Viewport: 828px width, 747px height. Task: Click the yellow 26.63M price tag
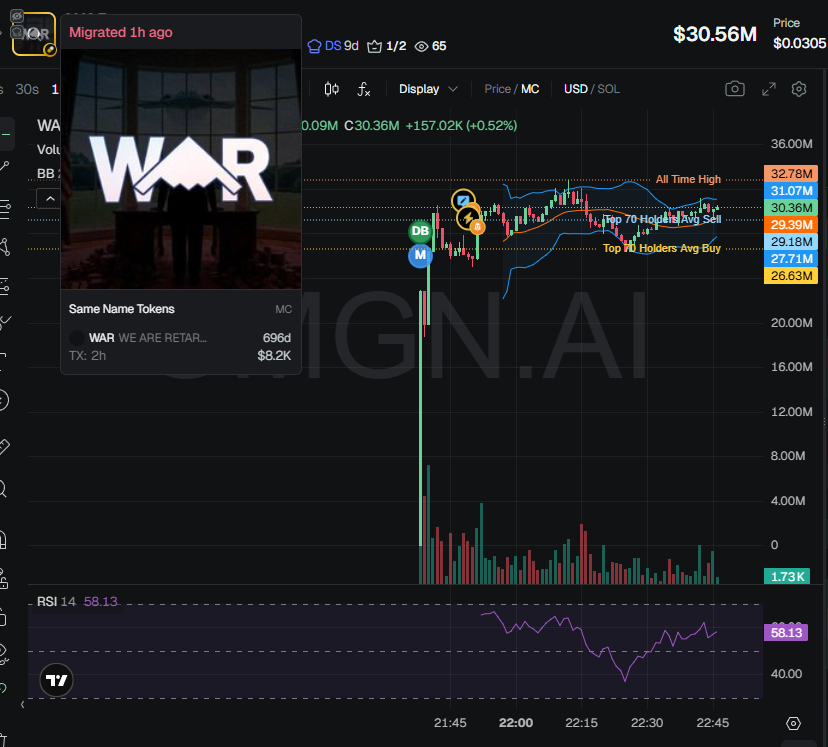791,276
